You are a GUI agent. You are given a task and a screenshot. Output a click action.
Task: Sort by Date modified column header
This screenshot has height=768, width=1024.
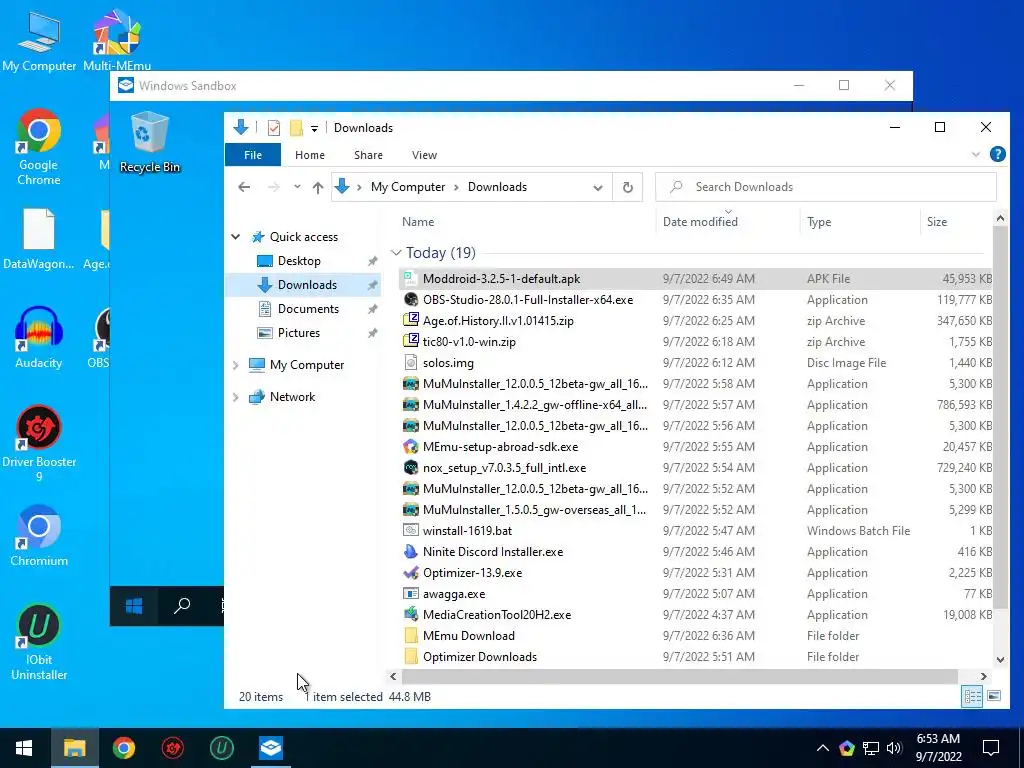(728, 222)
